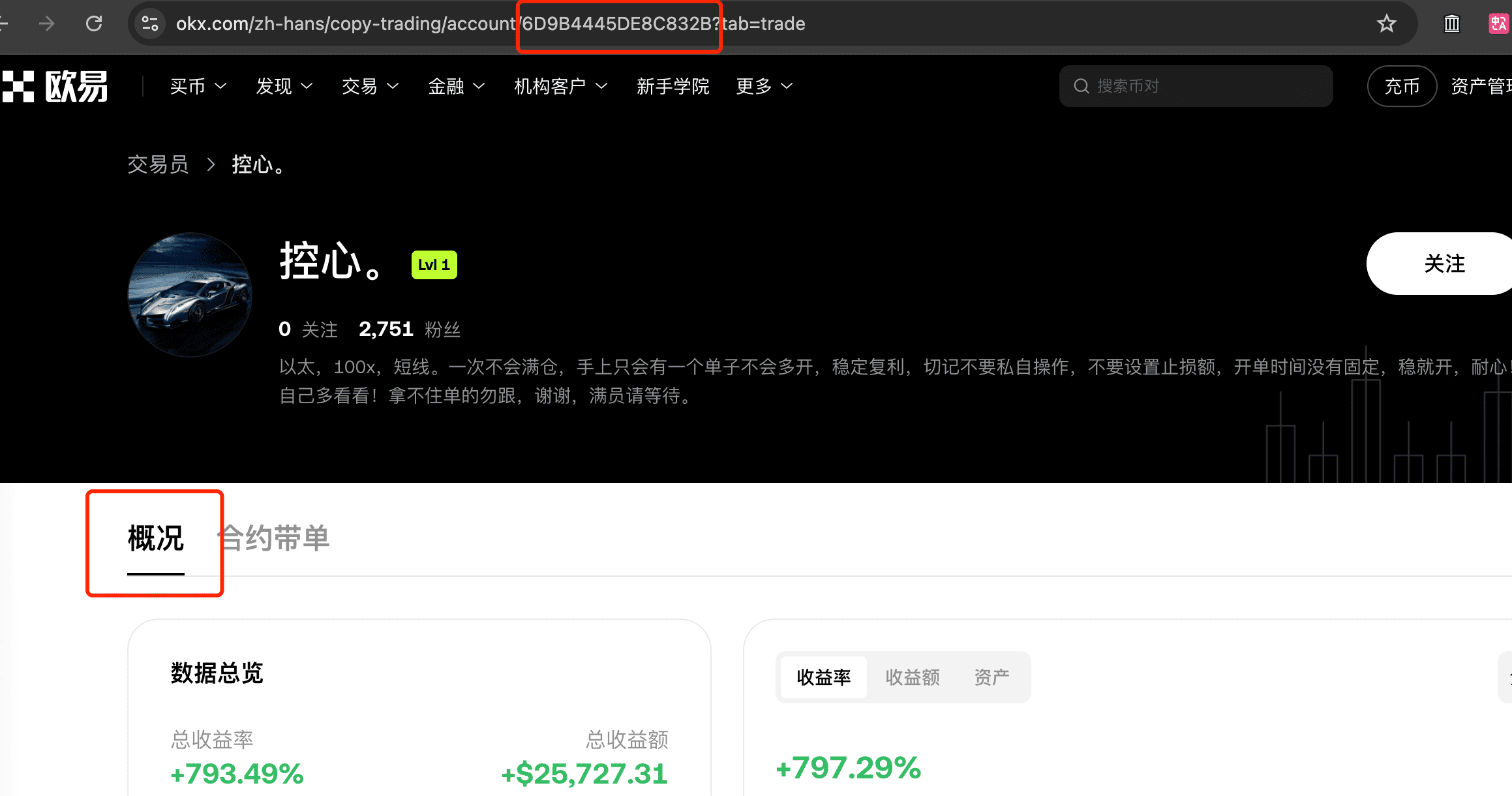Click the 充币 button
Viewport: 1512px width, 796px height.
(x=1402, y=86)
